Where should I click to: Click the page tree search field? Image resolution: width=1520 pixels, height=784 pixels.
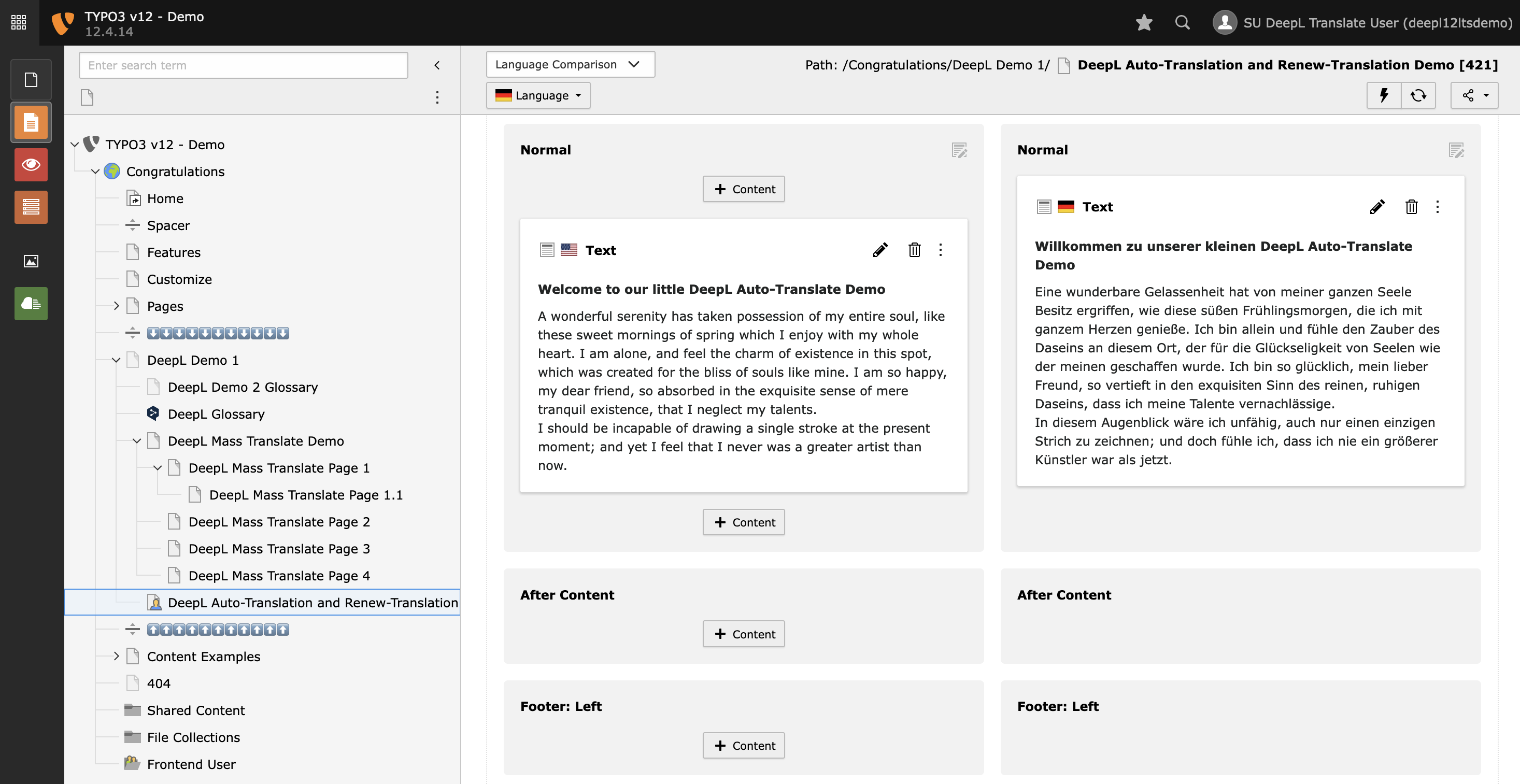(x=243, y=65)
